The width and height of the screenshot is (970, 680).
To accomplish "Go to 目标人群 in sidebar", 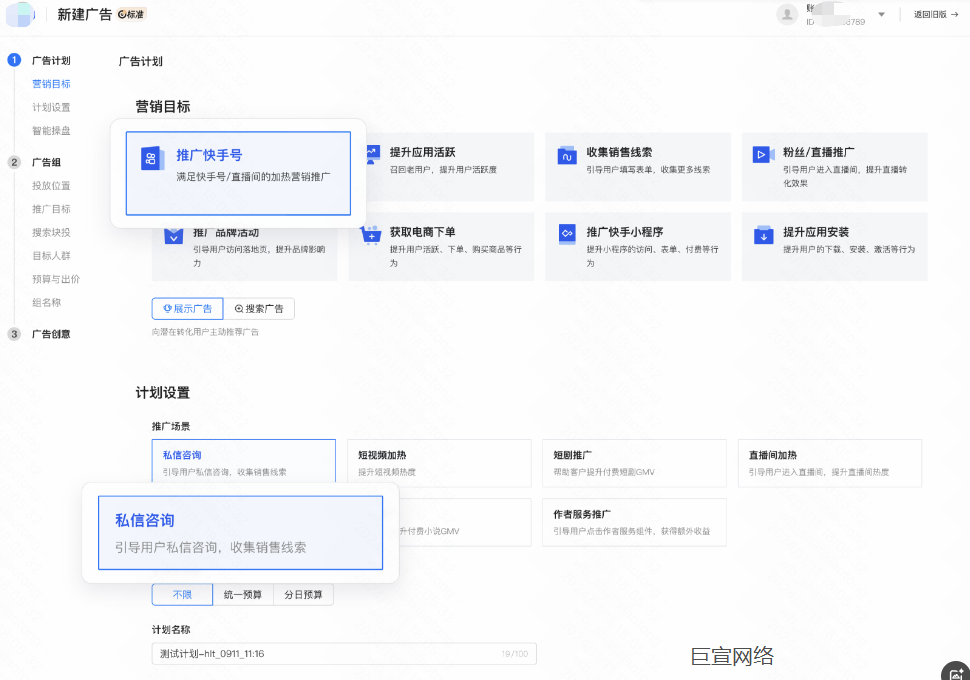I will point(51,256).
